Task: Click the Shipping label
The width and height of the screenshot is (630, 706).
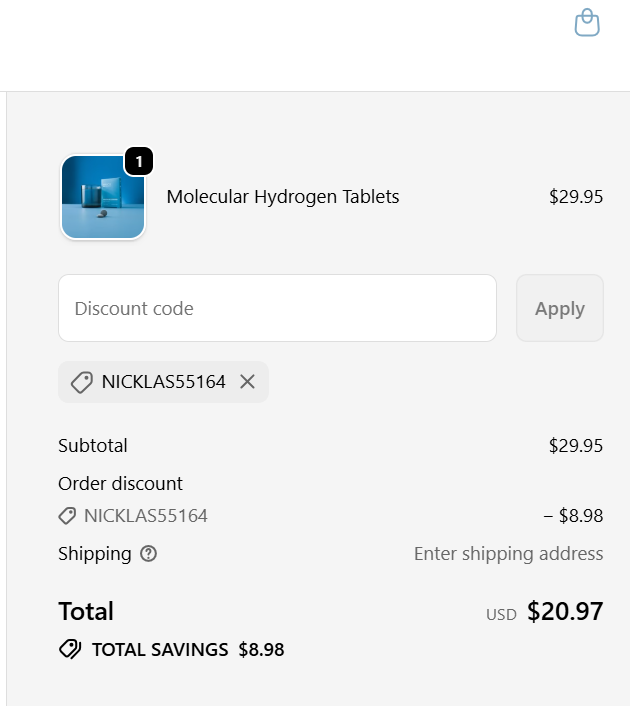Action: click(x=95, y=554)
